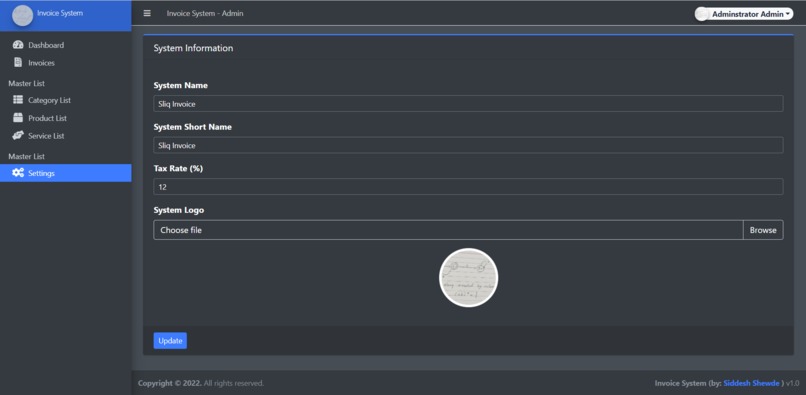Viewport: 806px width, 395px height.
Task: Click the Copyright © 2022 footer text
Action: (170, 383)
